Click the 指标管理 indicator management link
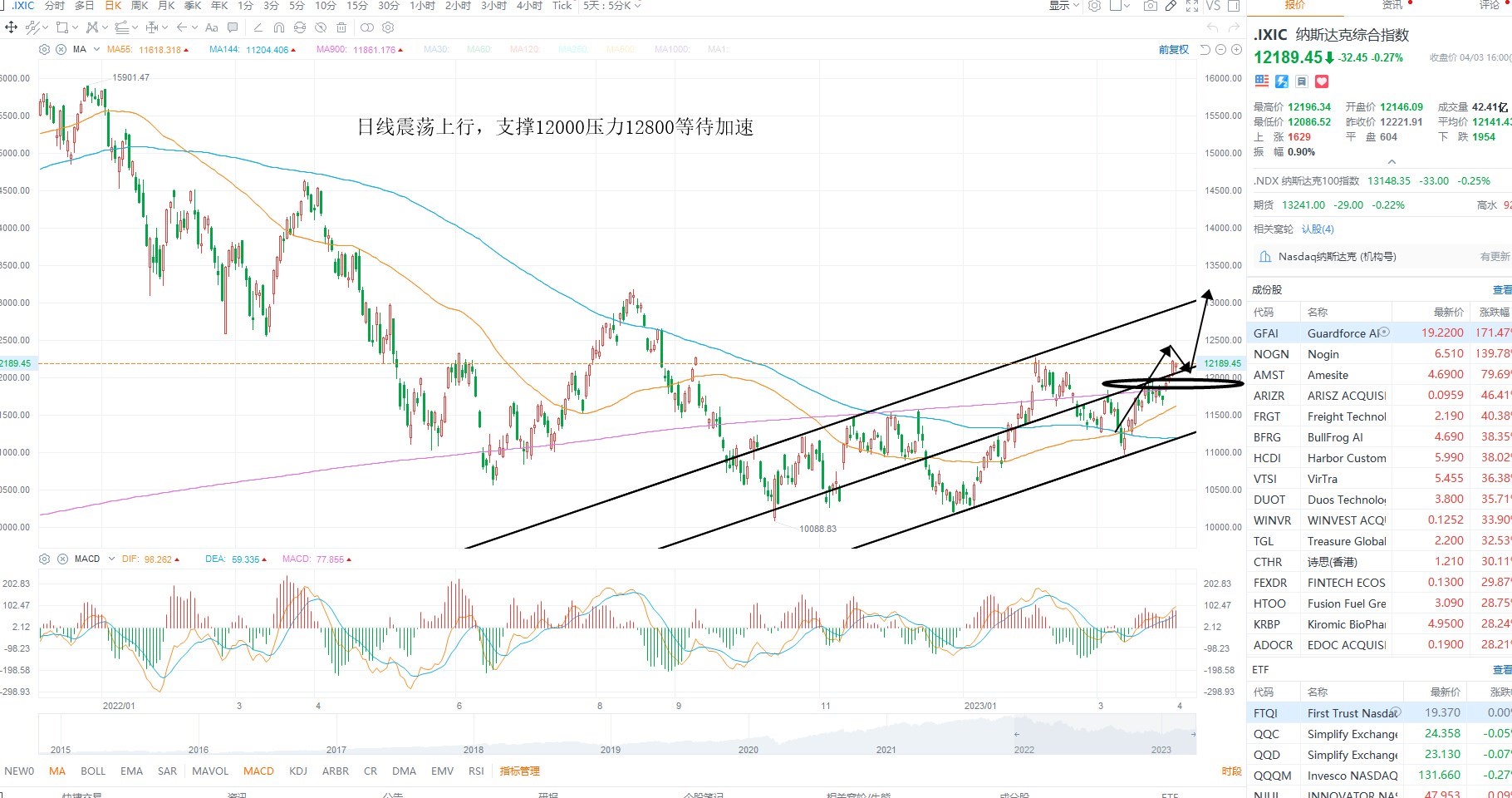 point(519,771)
